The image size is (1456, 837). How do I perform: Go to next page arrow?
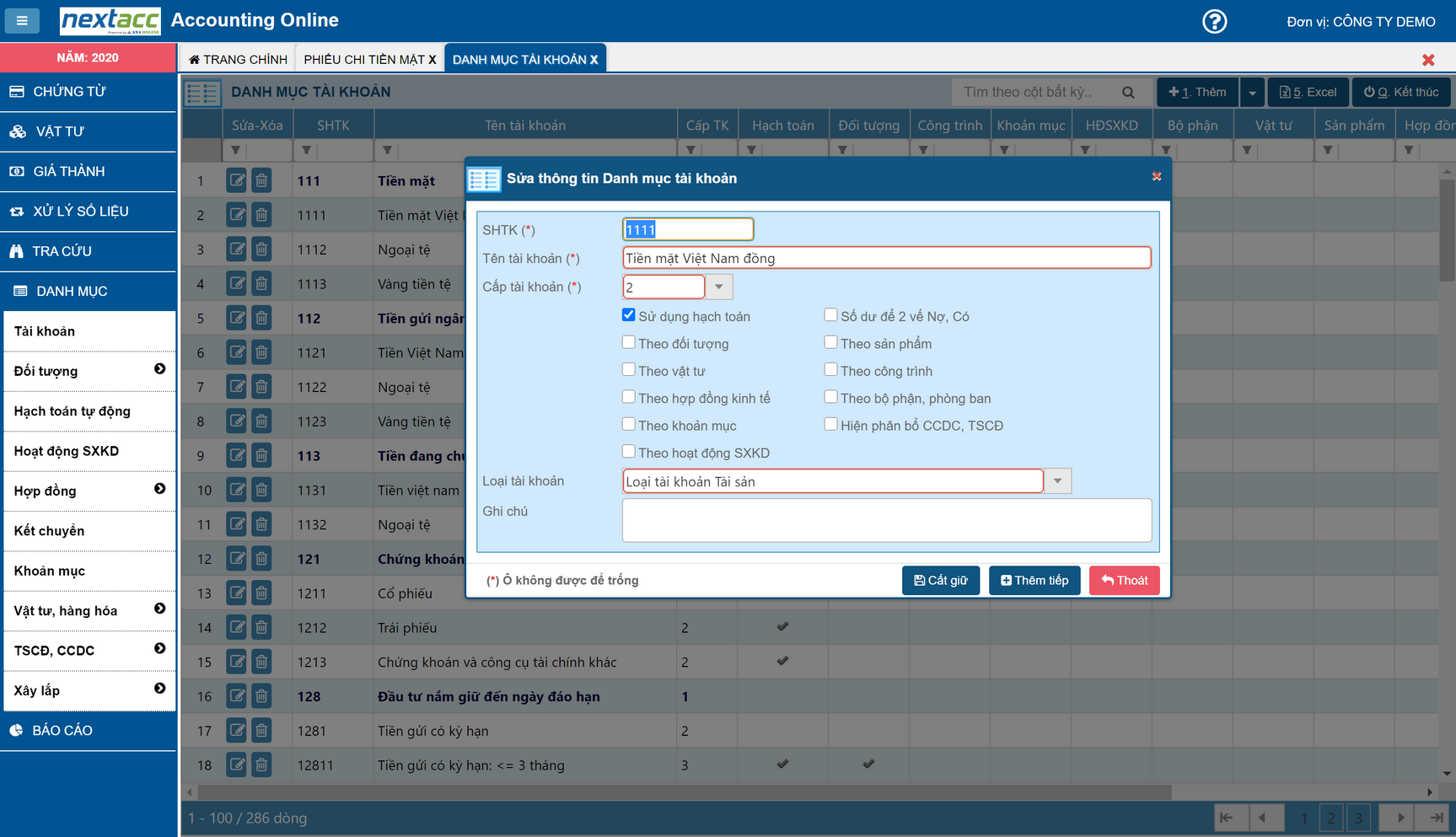(x=1400, y=818)
